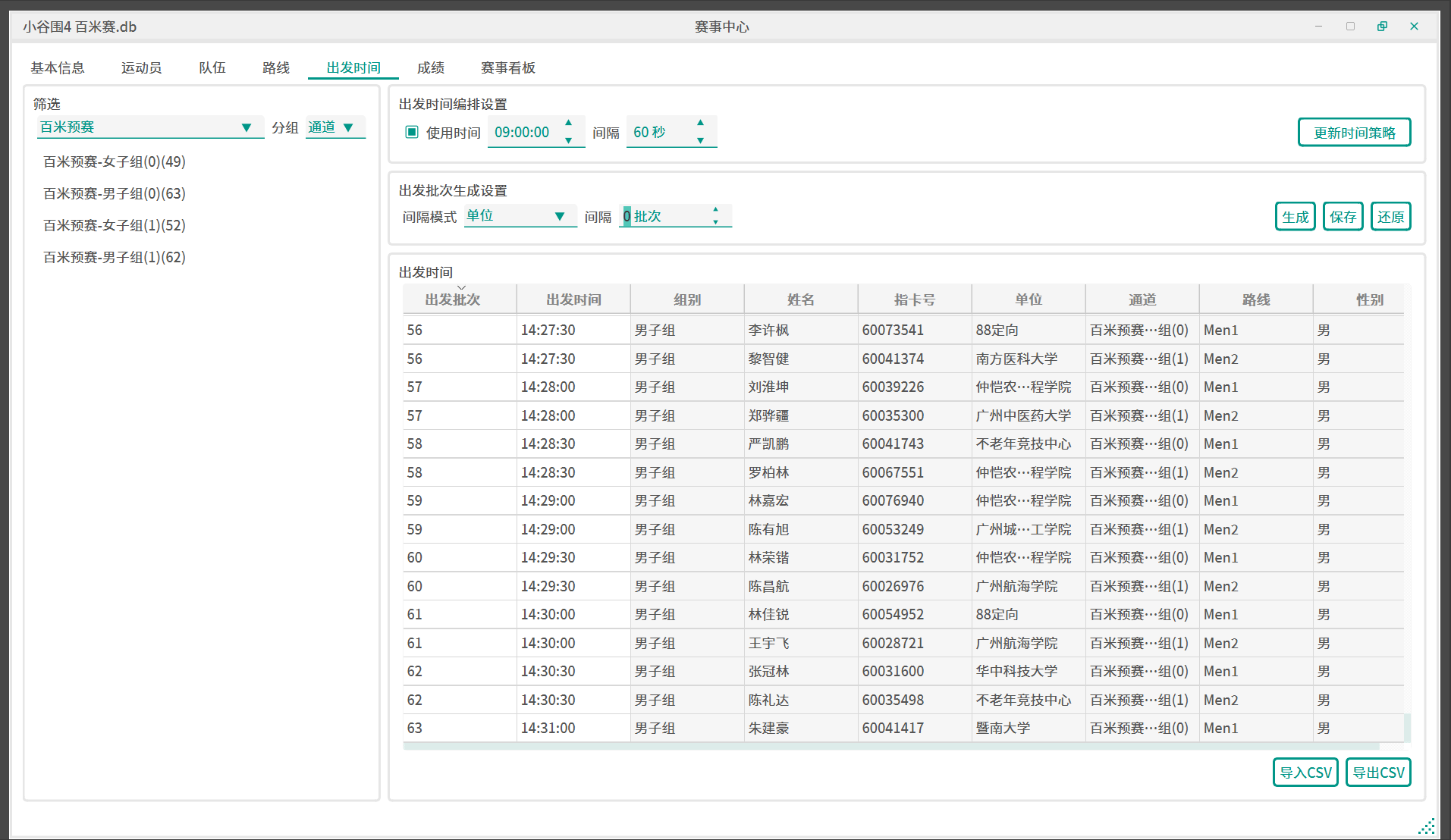Click the resize grip at window corner
The width and height of the screenshot is (1451, 840).
pyautogui.click(x=1427, y=826)
